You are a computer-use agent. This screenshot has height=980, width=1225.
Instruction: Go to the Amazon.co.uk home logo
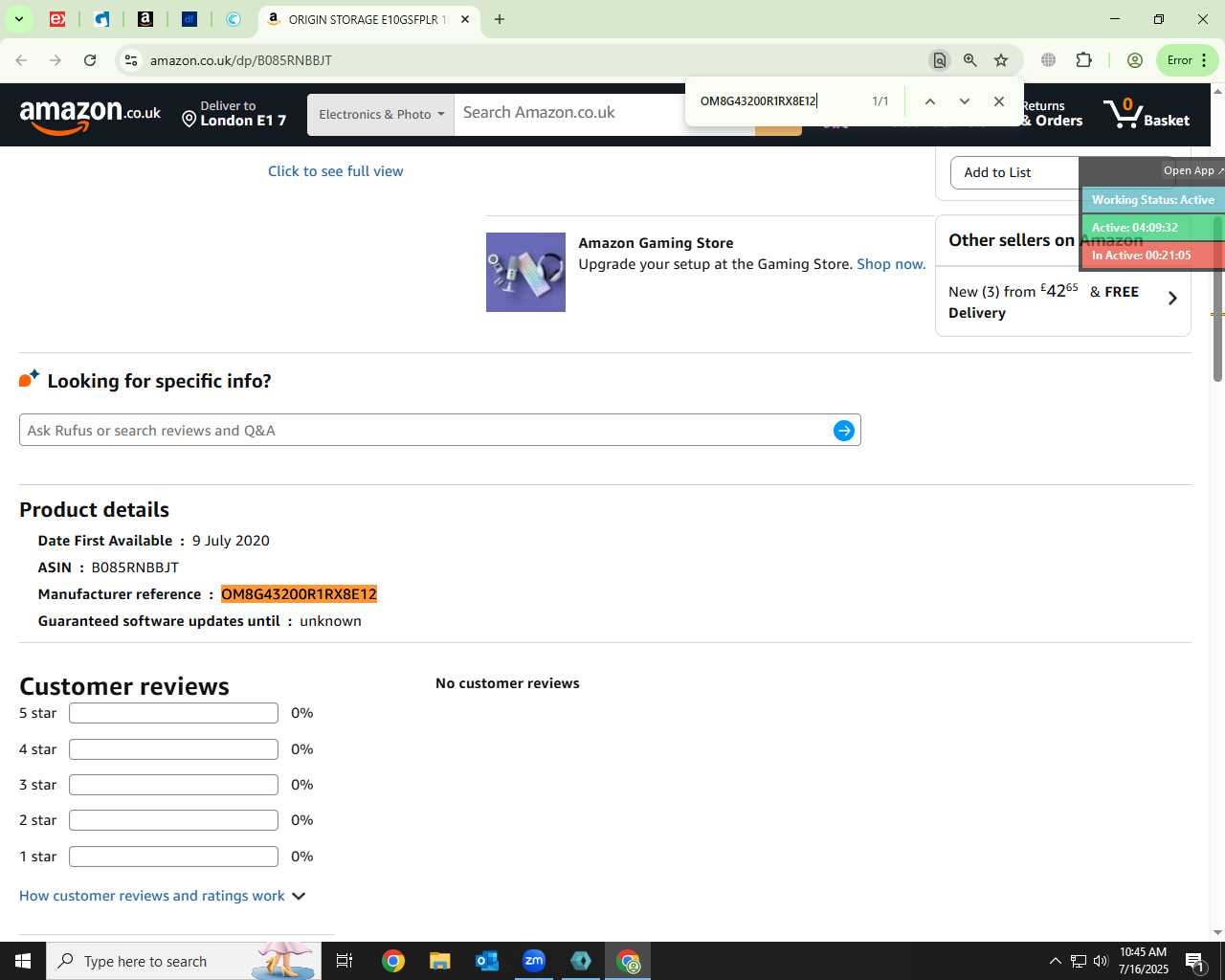click(x=90, y=115)
